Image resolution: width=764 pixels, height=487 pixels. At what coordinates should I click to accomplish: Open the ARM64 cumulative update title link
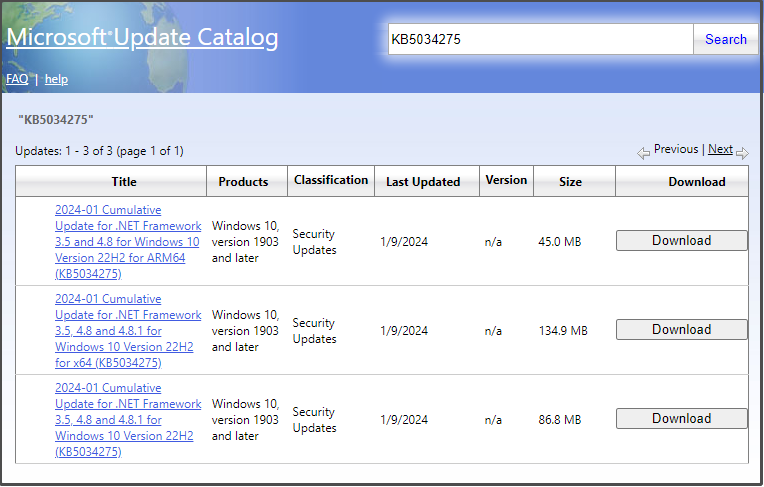128,242
